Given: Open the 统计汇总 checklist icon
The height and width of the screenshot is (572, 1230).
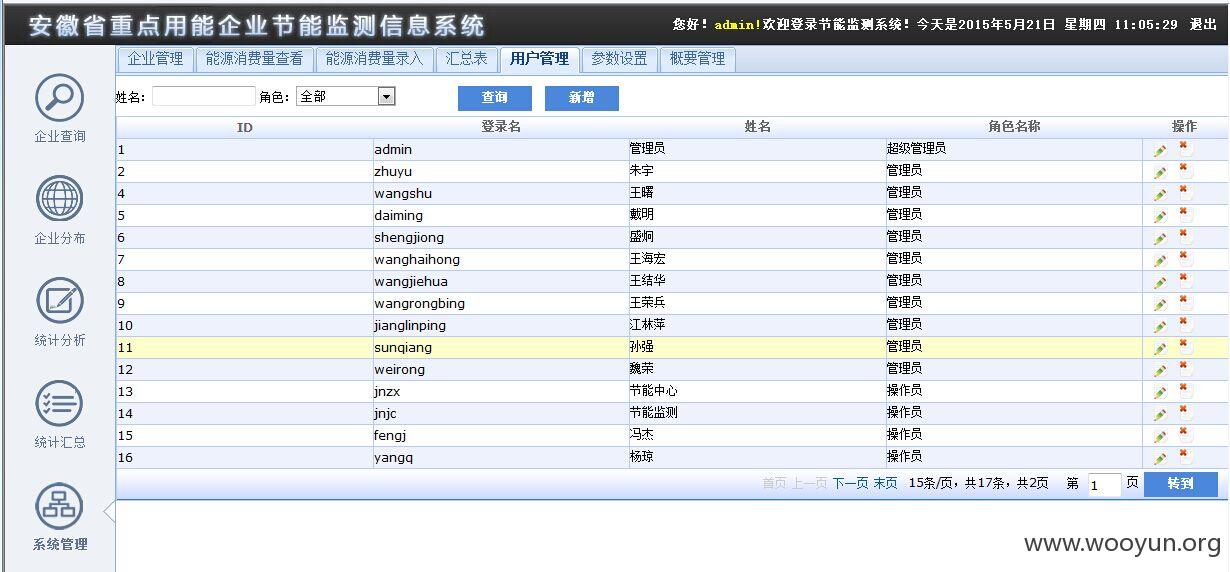Looking at the screenshot, I should [60, 403].
